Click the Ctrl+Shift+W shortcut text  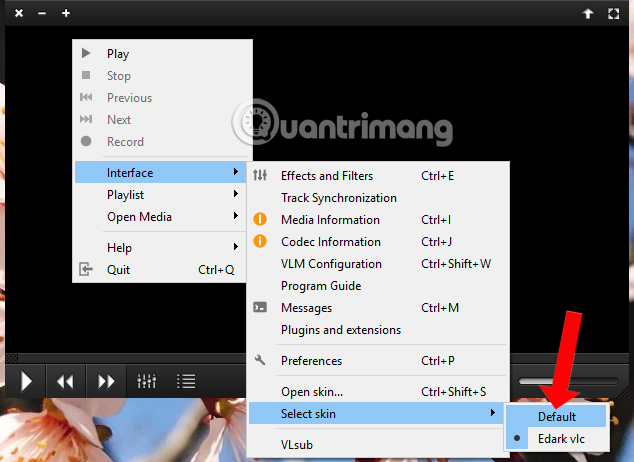click(456, 264)
